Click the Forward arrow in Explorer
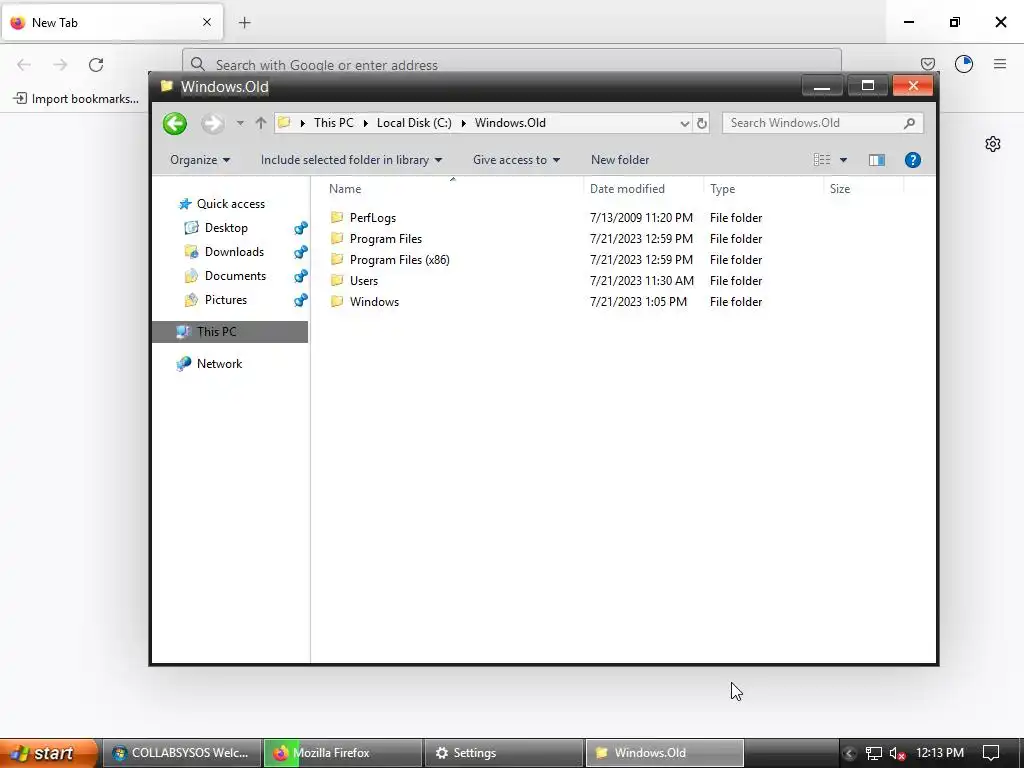Screen dimensions: 1024x768 coord(212,123)
